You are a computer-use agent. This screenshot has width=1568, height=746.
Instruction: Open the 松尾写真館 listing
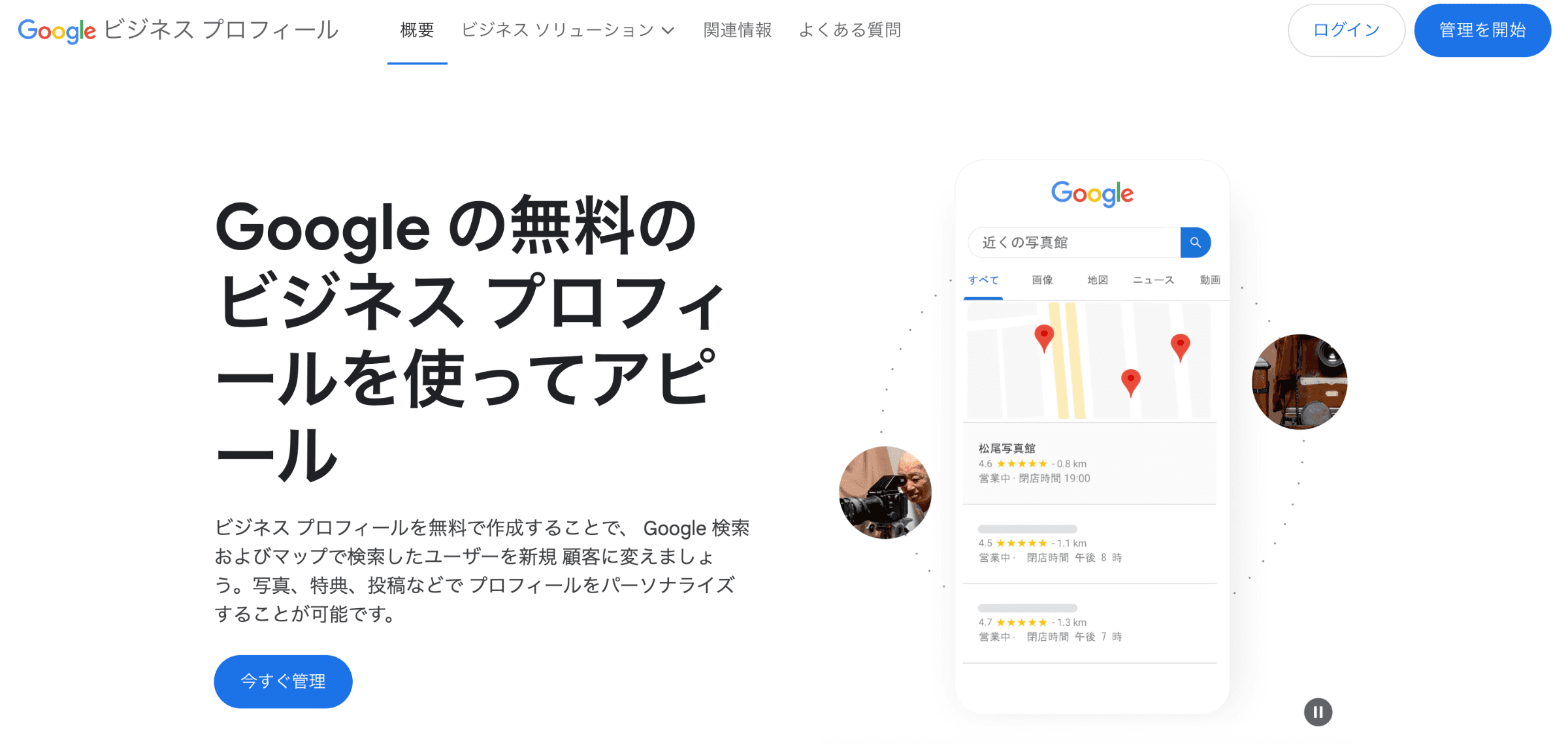[1089, 463]
